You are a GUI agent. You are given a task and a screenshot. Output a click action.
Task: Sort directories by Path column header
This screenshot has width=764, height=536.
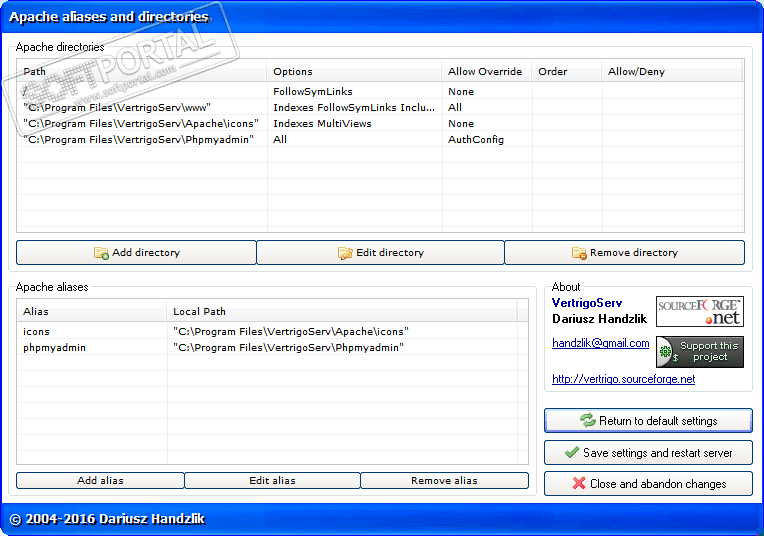coord(142,71)
